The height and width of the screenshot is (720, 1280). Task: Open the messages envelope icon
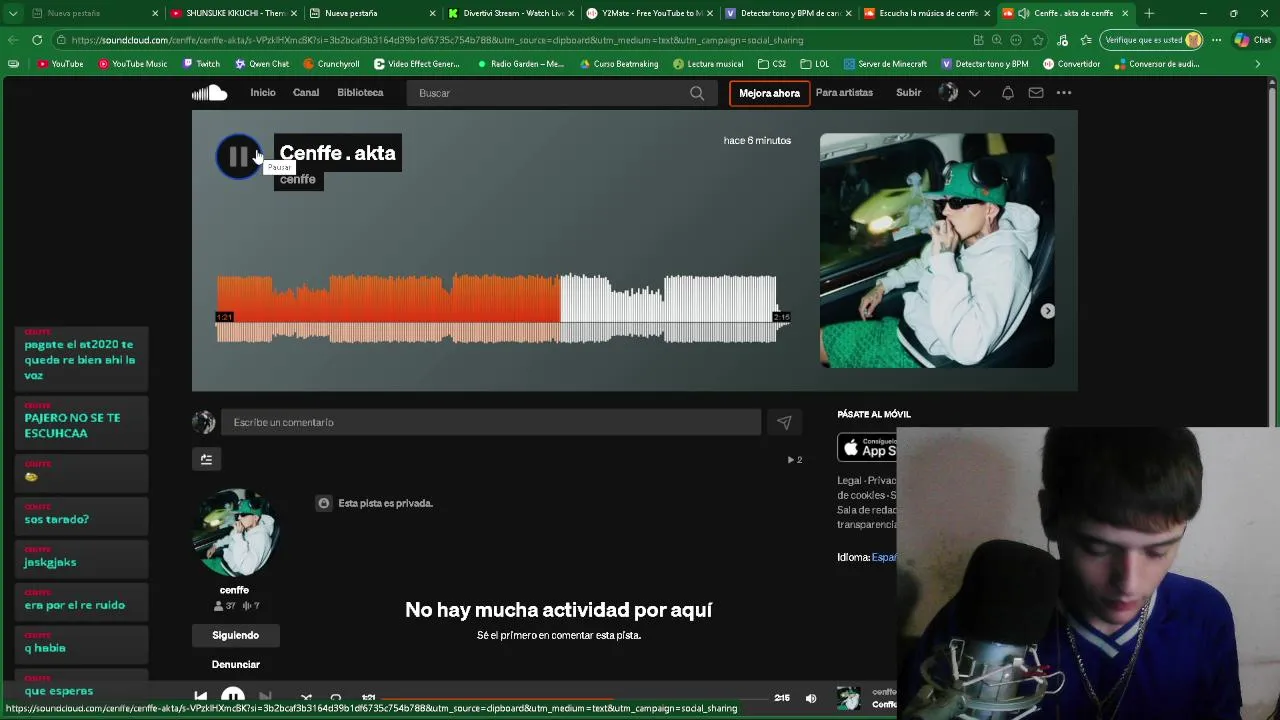point(1036,93)
